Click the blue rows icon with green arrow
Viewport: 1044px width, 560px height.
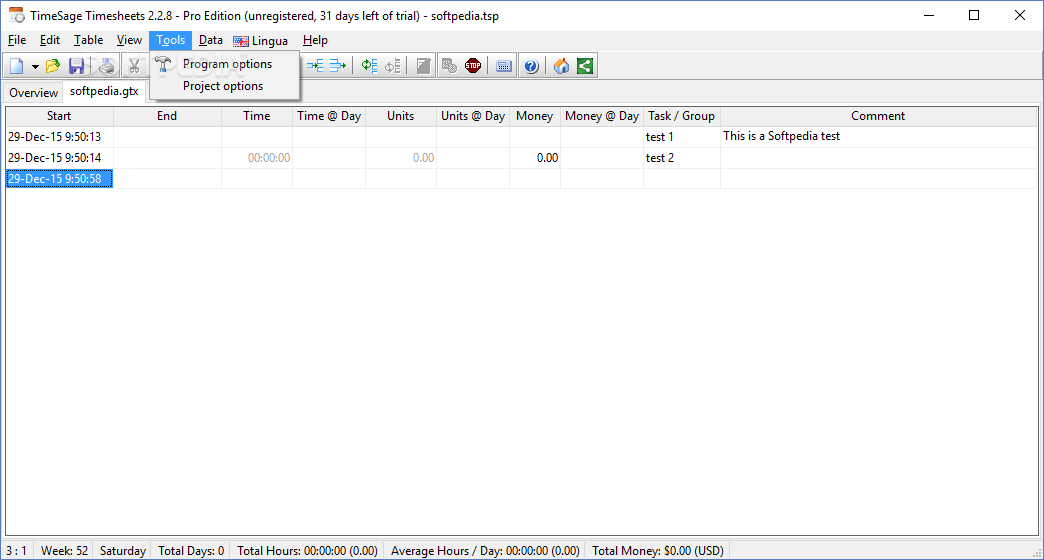coord(338,66)
